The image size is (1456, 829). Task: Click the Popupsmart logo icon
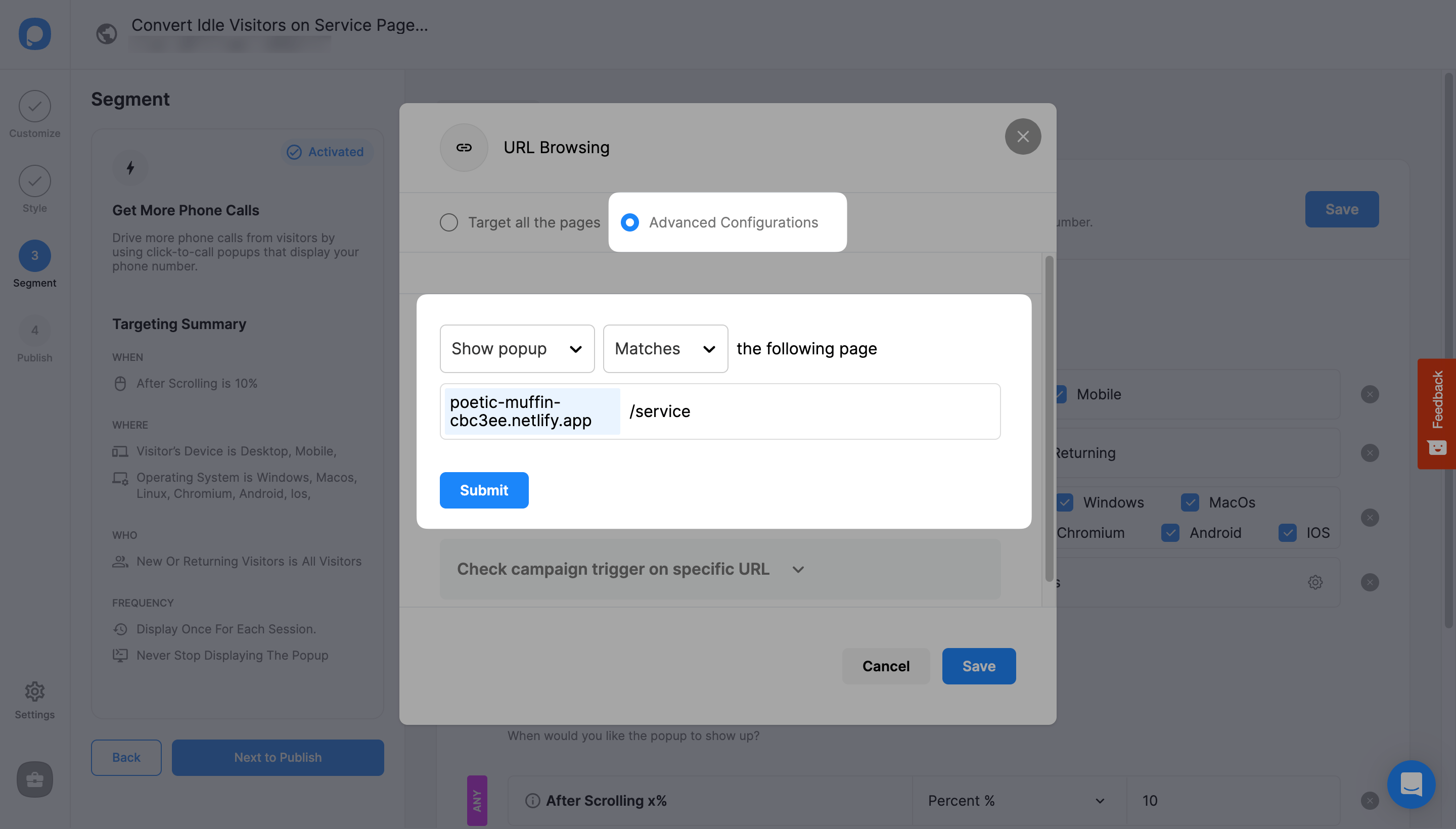pos(35,33)
